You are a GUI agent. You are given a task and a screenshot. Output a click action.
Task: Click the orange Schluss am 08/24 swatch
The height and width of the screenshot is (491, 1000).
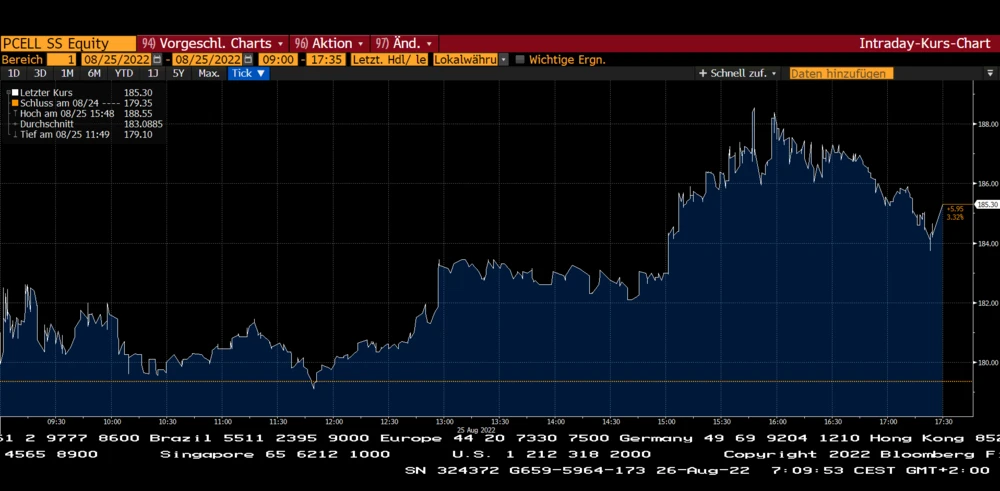[x=15, y=103]
